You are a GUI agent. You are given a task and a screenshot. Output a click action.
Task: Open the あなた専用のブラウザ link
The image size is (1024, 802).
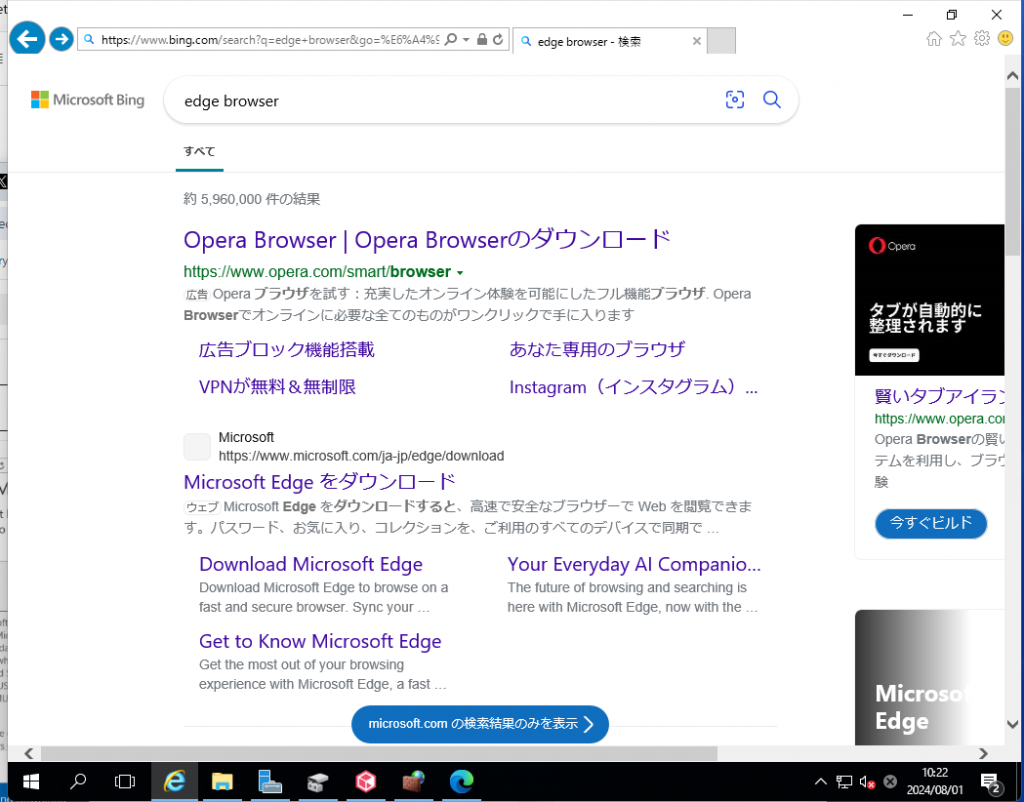click(x=597, y=349)
